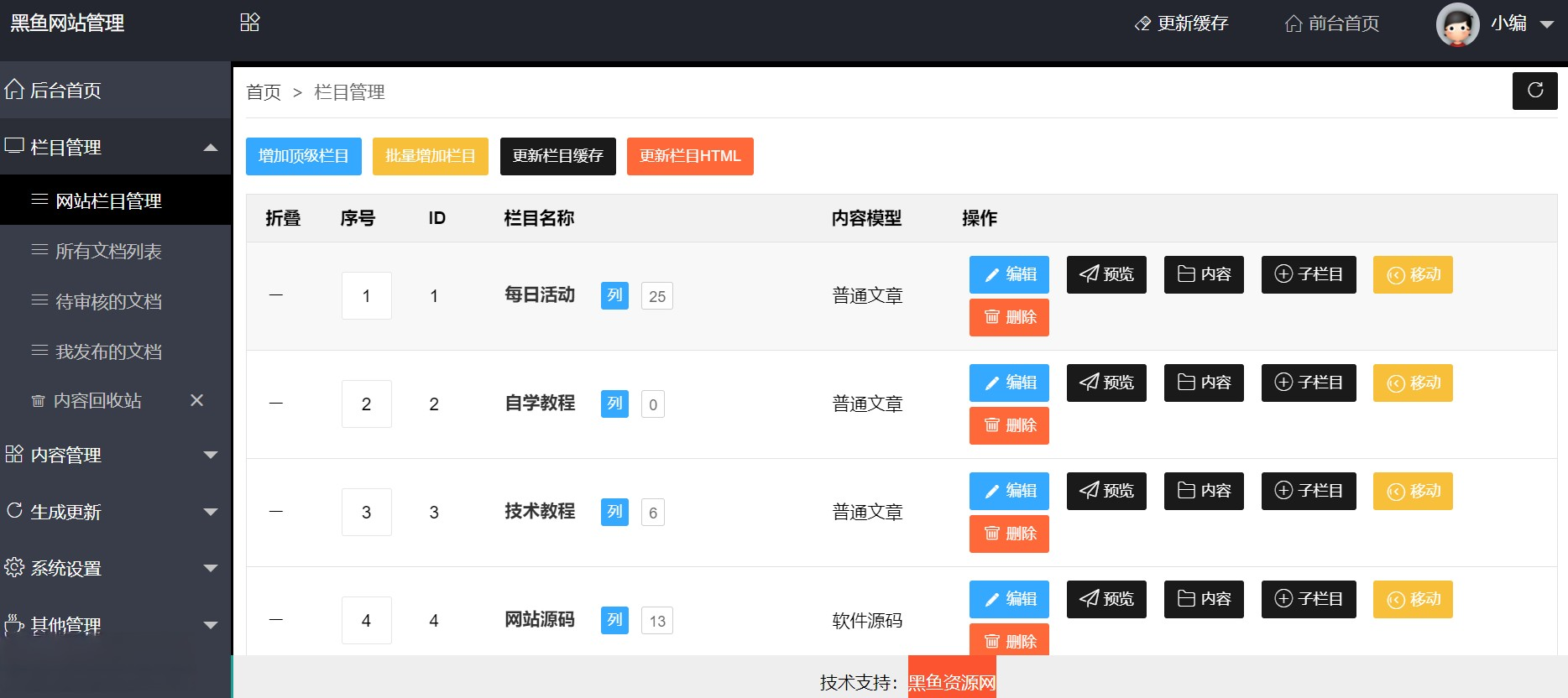Preview the 技术教程 column

pos(1106,491)
